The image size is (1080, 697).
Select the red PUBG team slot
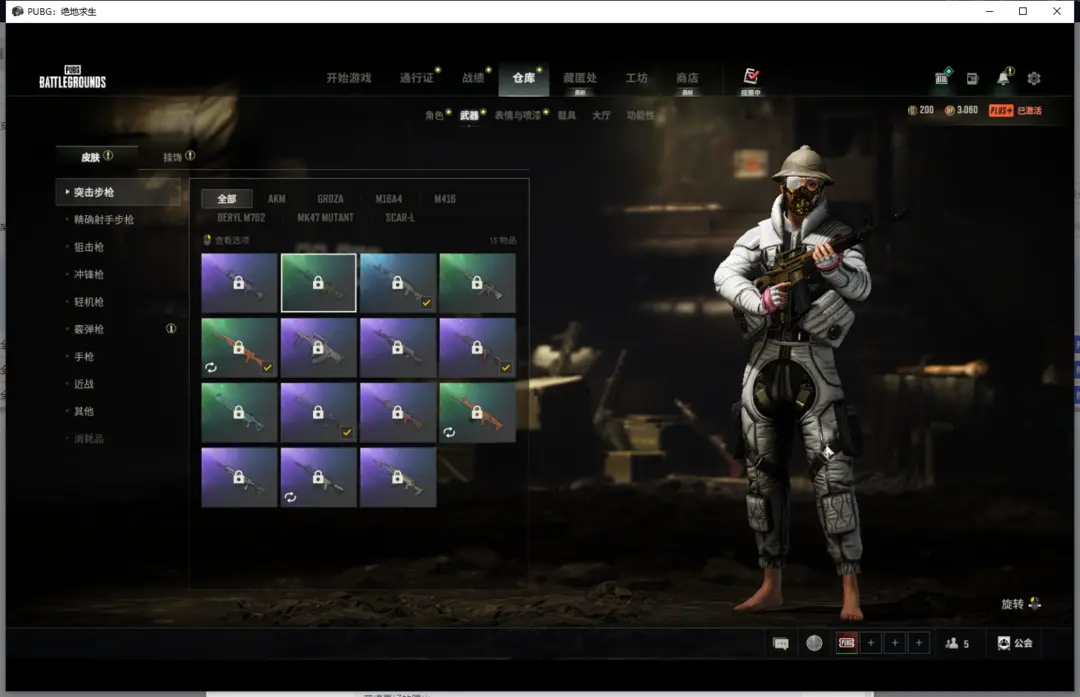point(847,643)
